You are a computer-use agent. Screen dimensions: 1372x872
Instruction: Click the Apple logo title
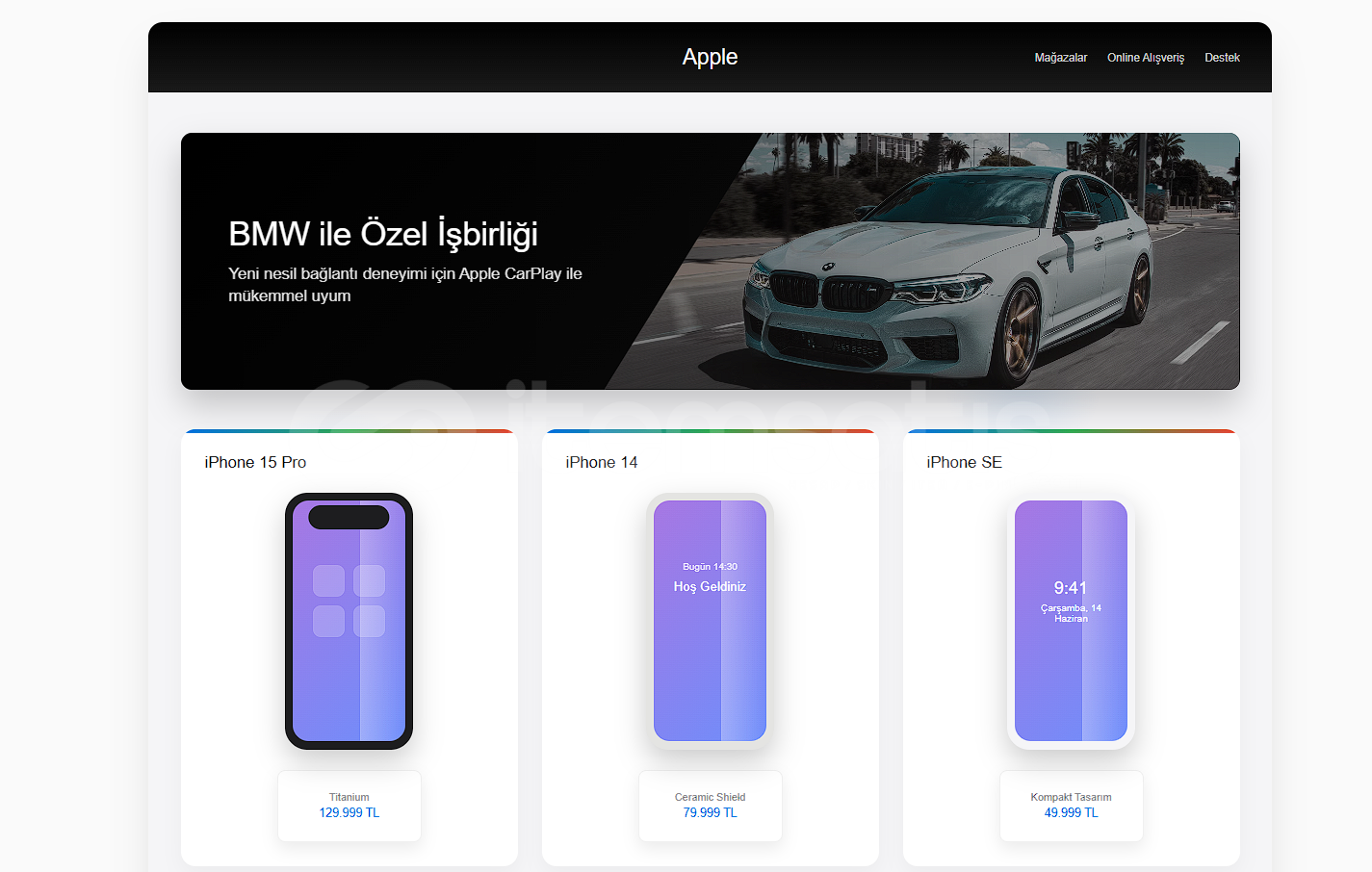pos(710,57)
